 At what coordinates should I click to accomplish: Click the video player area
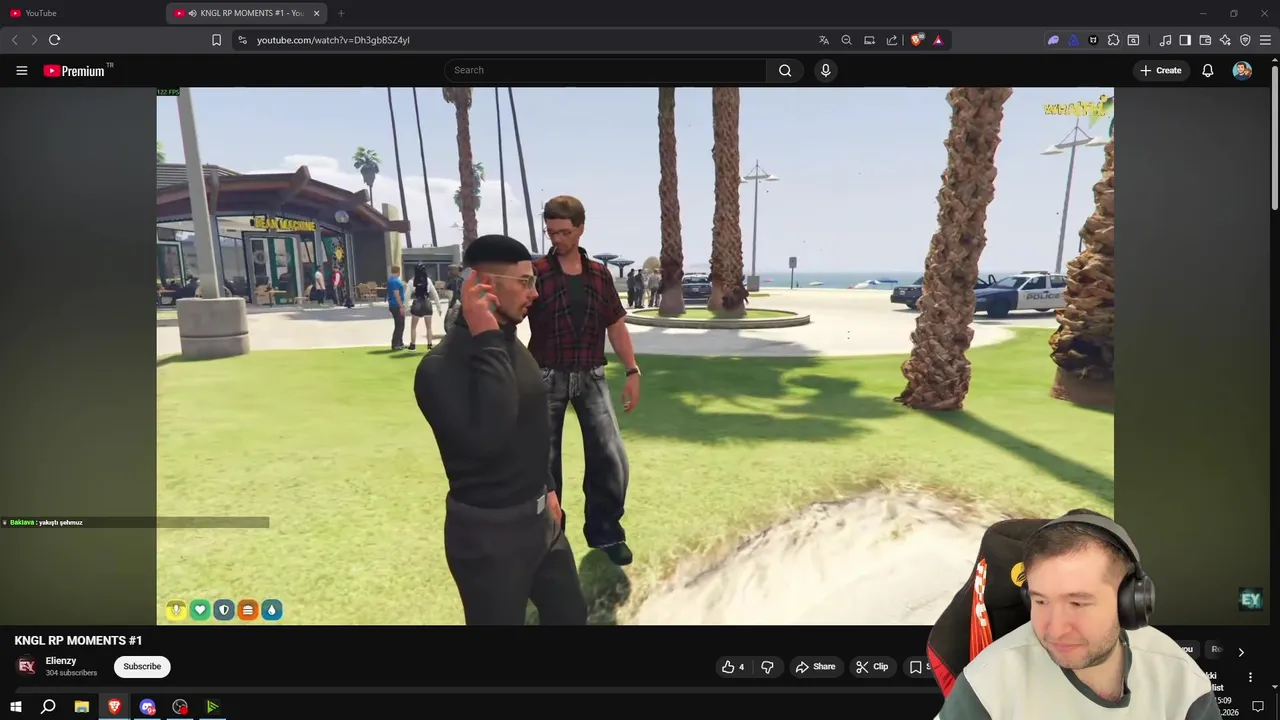pyautogui.click(x=635, y=356)
